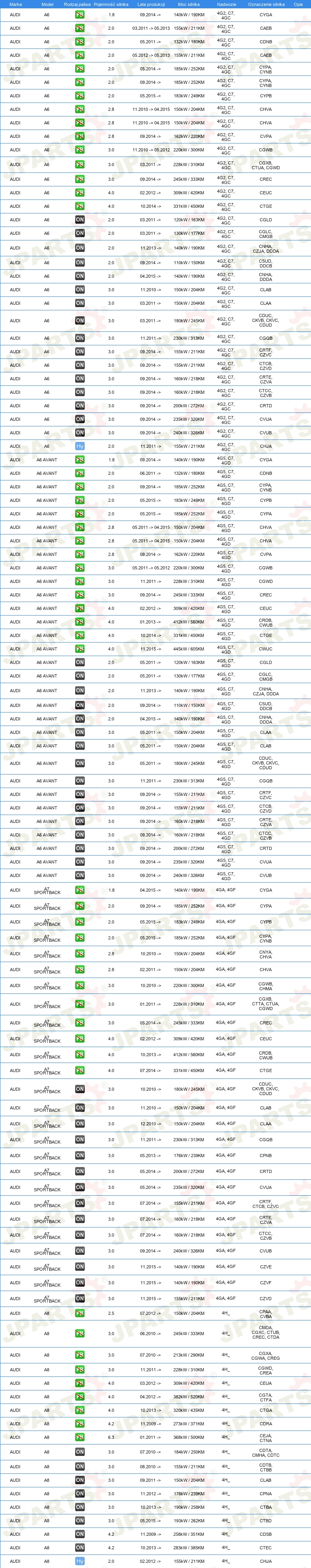This screenshot has height=1568, width=311.
Task: Select the Rodzaj paliwa column header
Action: (x=77, y=4)
